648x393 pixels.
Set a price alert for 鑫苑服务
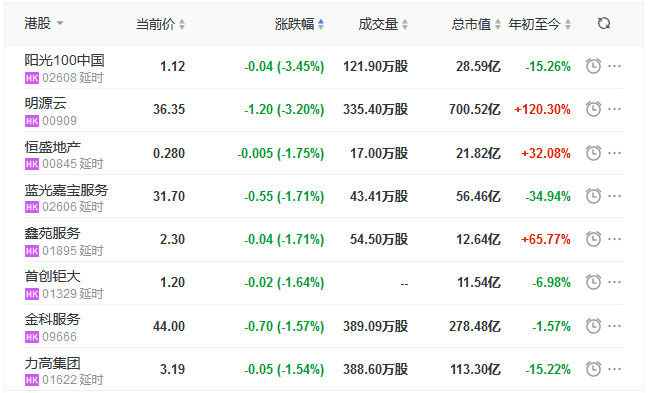pos(593,239)
